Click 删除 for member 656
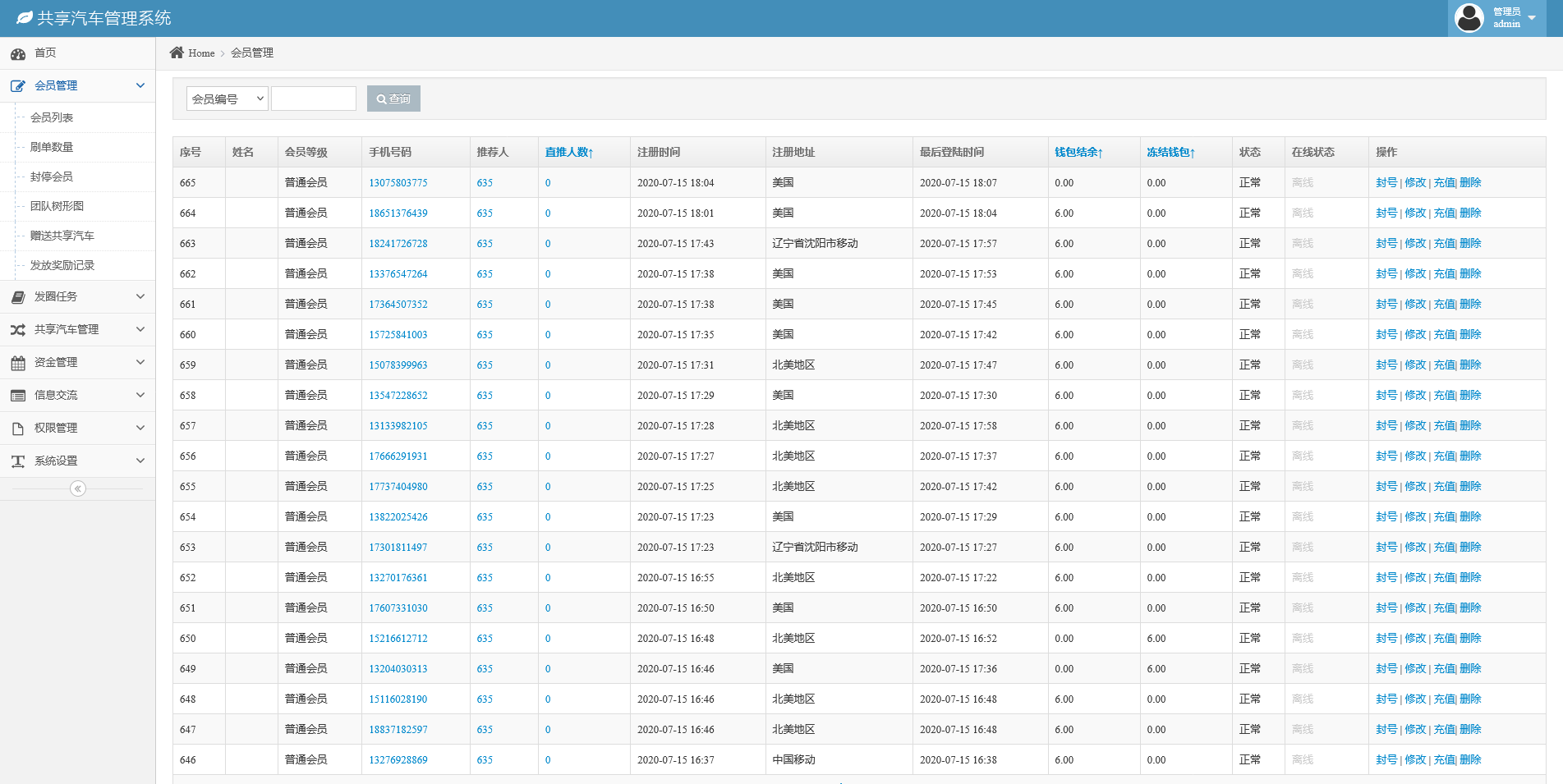The width and height of the screenshot is (1563, 784). (x=1471, y=456)
